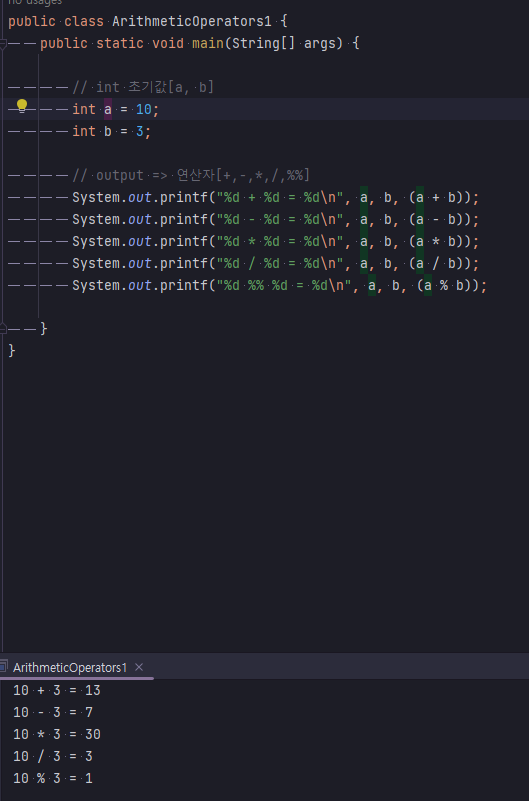The image size is (529, 801).
Task: Click the value 3 in int b declaration
Action: (x=140, y=131)
